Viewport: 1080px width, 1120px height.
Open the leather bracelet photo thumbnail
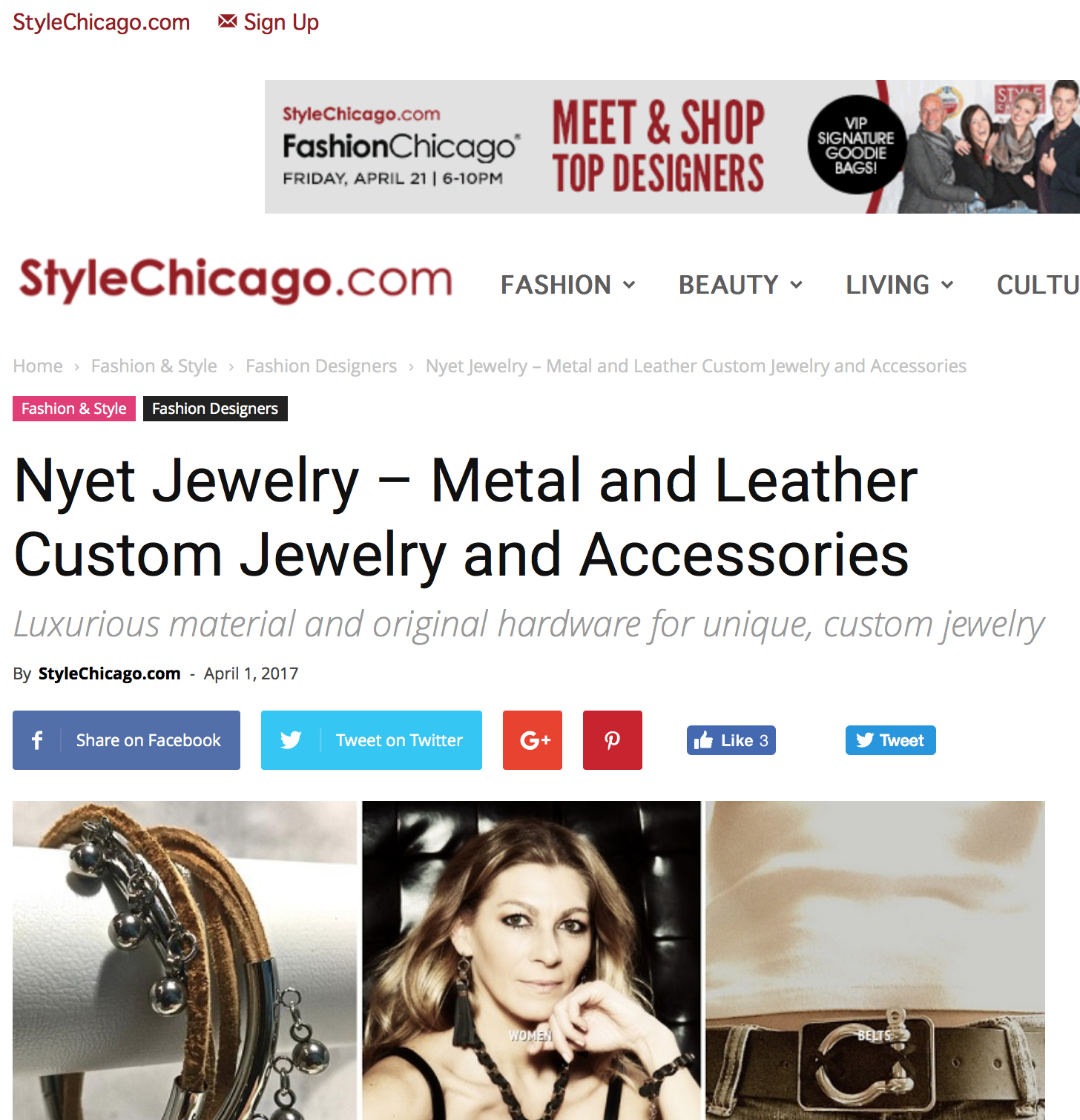tap(185, 961)
